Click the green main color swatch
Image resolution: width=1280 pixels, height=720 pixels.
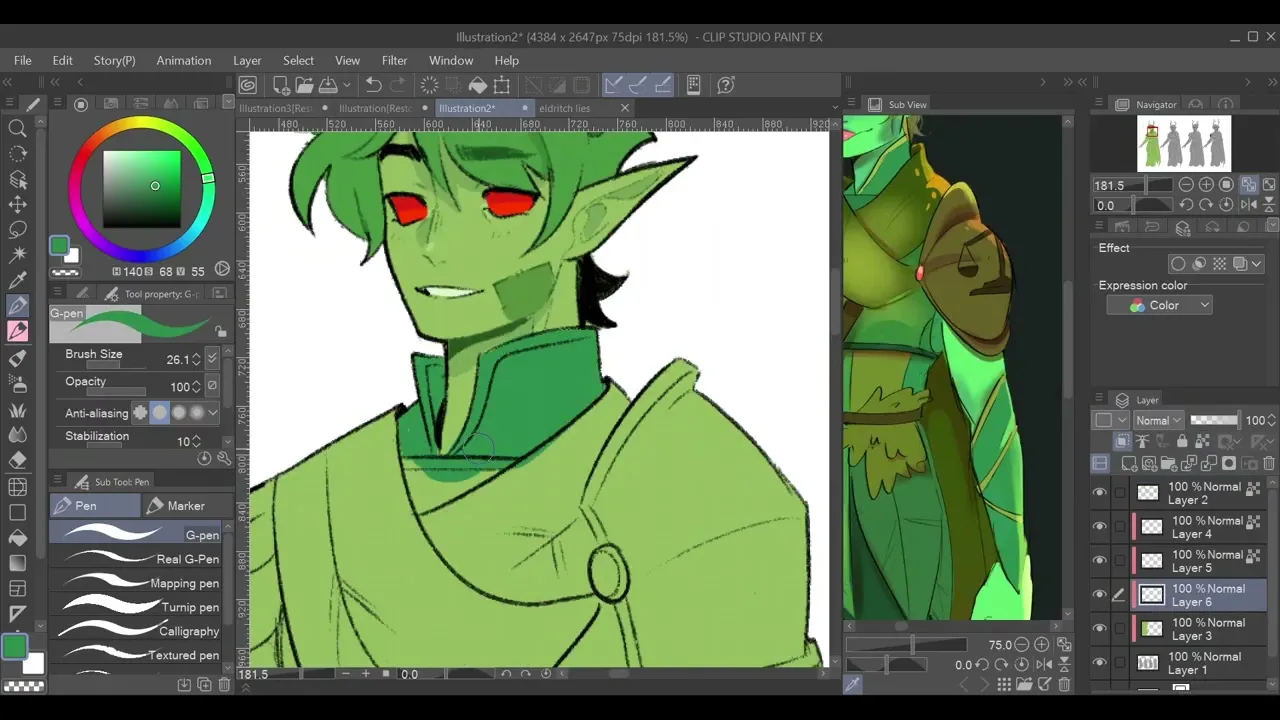point(14,647)
